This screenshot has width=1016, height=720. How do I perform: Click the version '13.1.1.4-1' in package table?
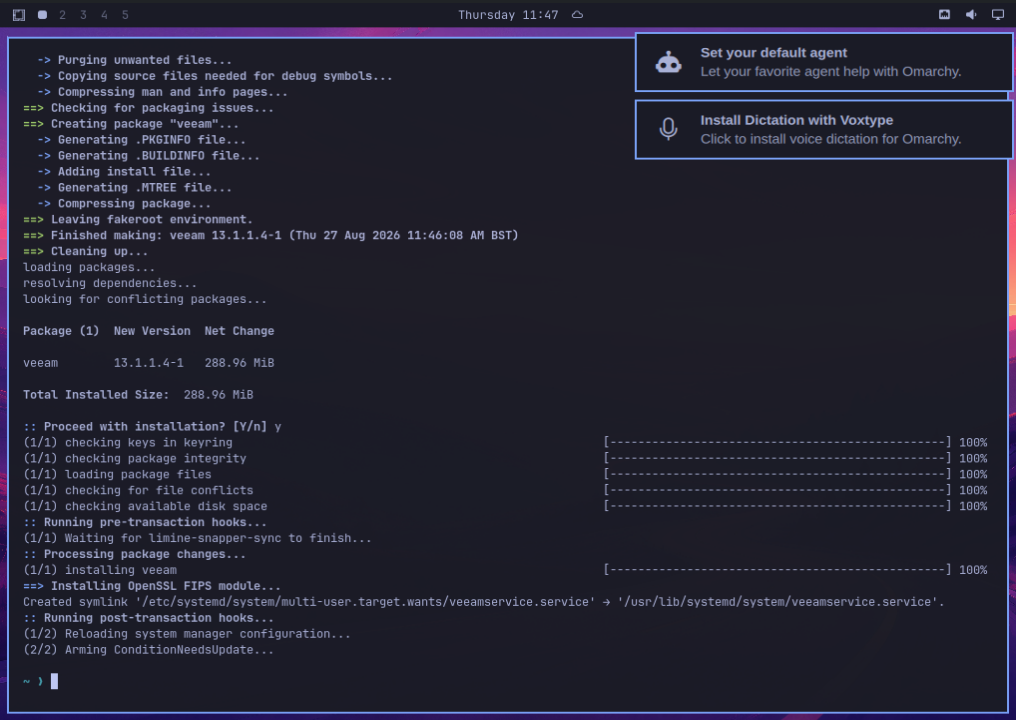pos(148,363)
